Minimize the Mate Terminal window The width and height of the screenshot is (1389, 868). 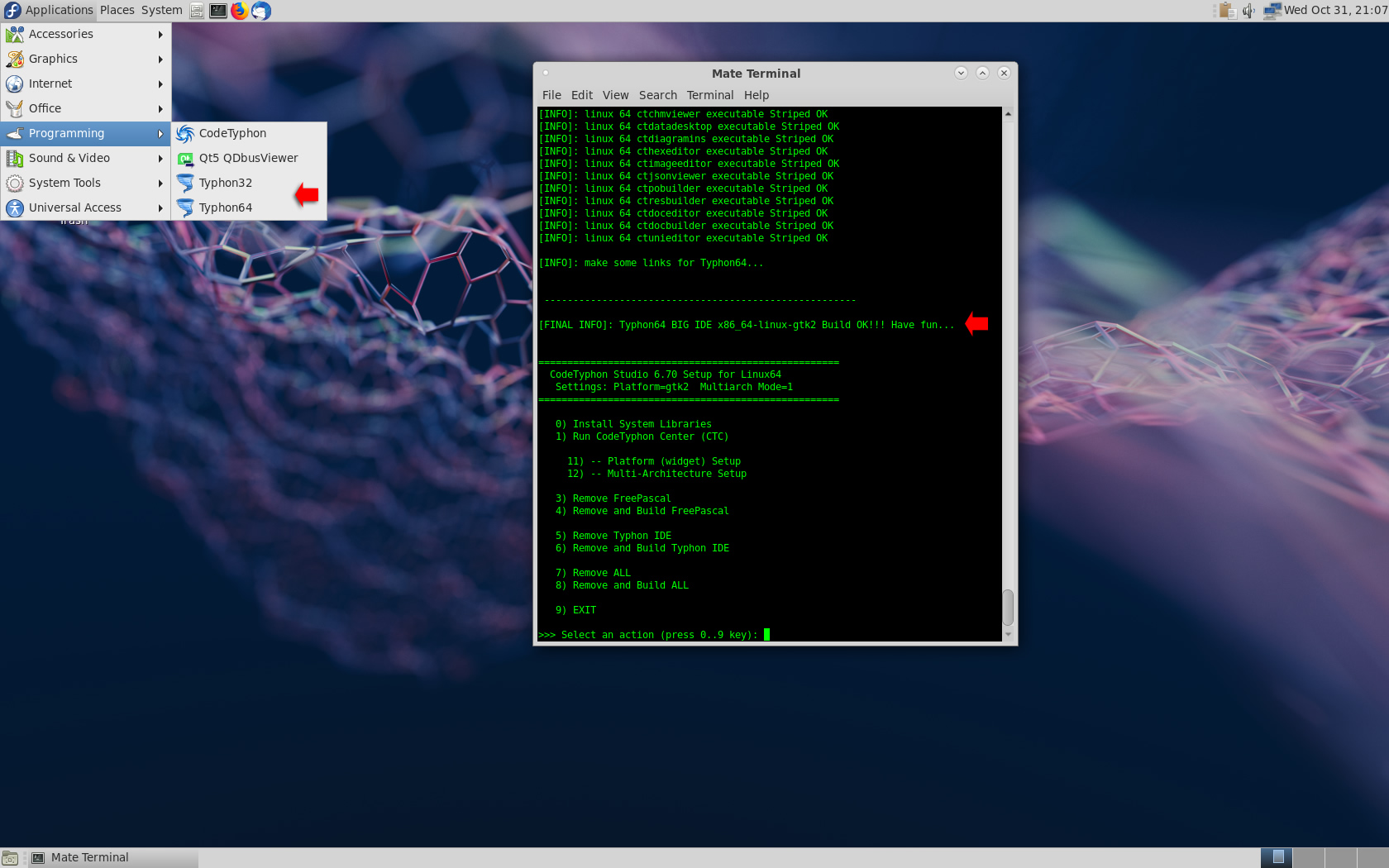click(961, 73)
